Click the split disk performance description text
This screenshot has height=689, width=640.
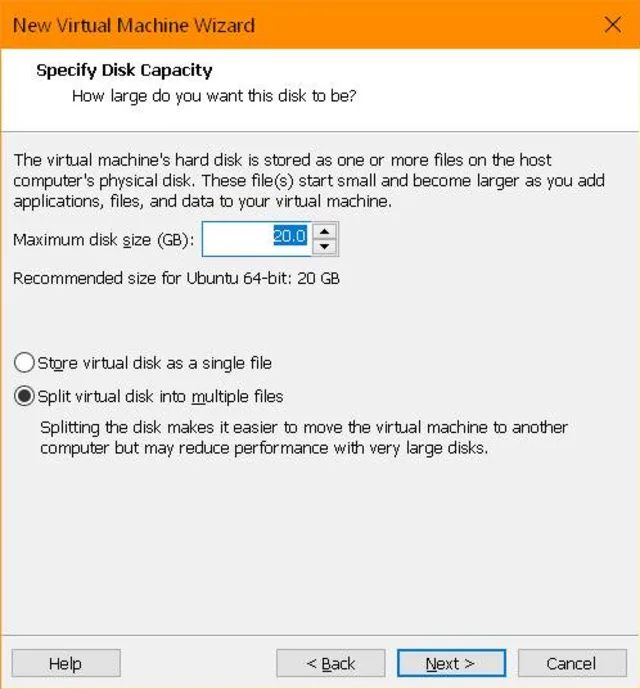pyautogui.click(x=303, y=437)
